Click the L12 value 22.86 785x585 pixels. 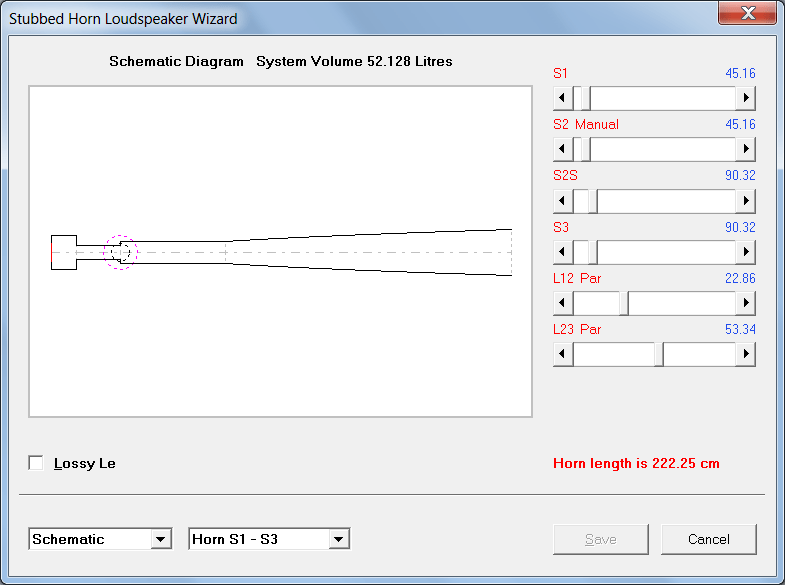click(x=740, y=278)
